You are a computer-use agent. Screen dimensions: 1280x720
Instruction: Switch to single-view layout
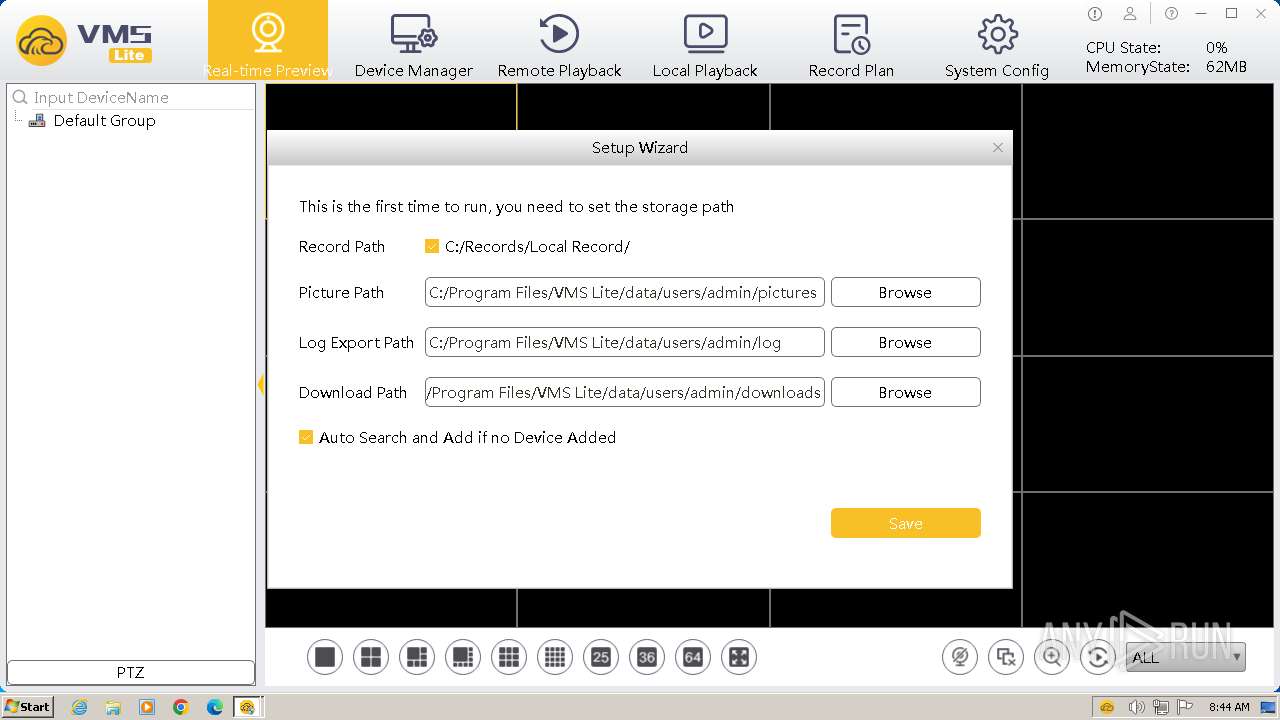point(325,657)
